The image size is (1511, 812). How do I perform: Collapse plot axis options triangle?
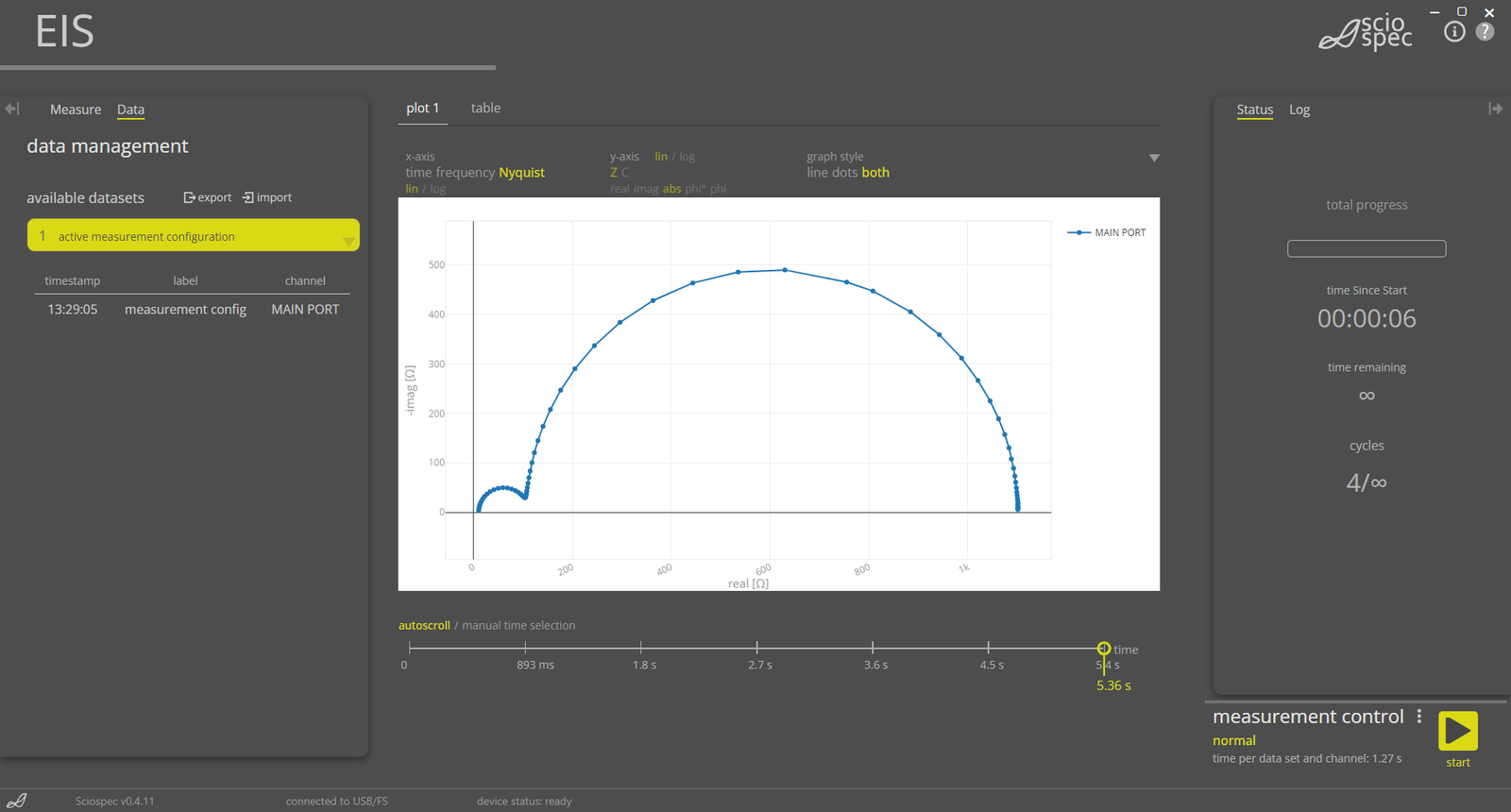pyautogui.click(x=1154, y=158)
